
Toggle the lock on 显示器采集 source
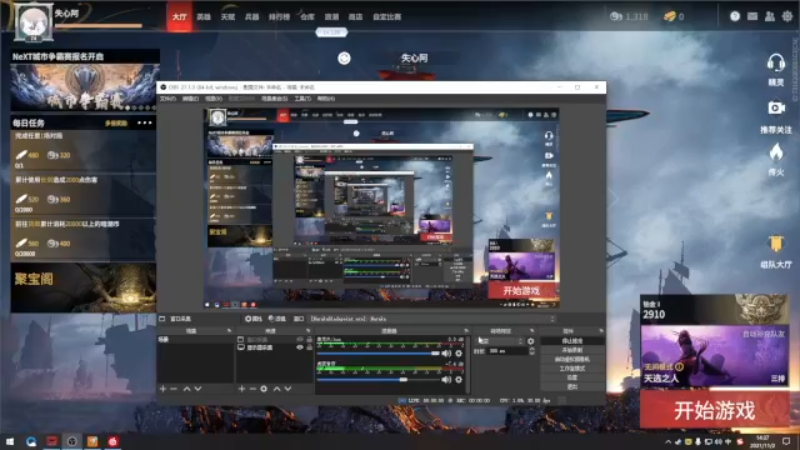pyautogui.click(x=309, y=347)
